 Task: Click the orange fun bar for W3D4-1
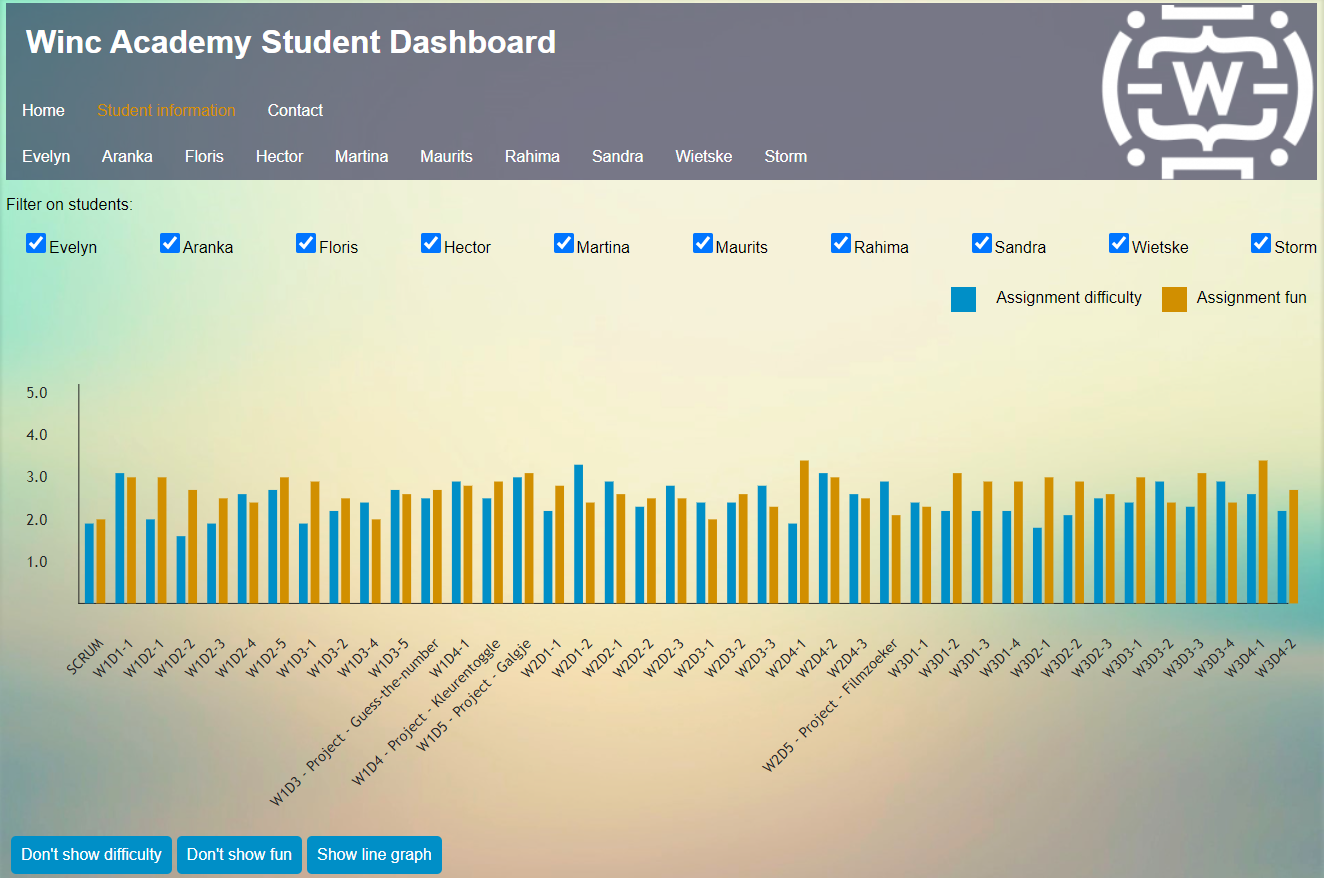click(x=1263, y=532)
